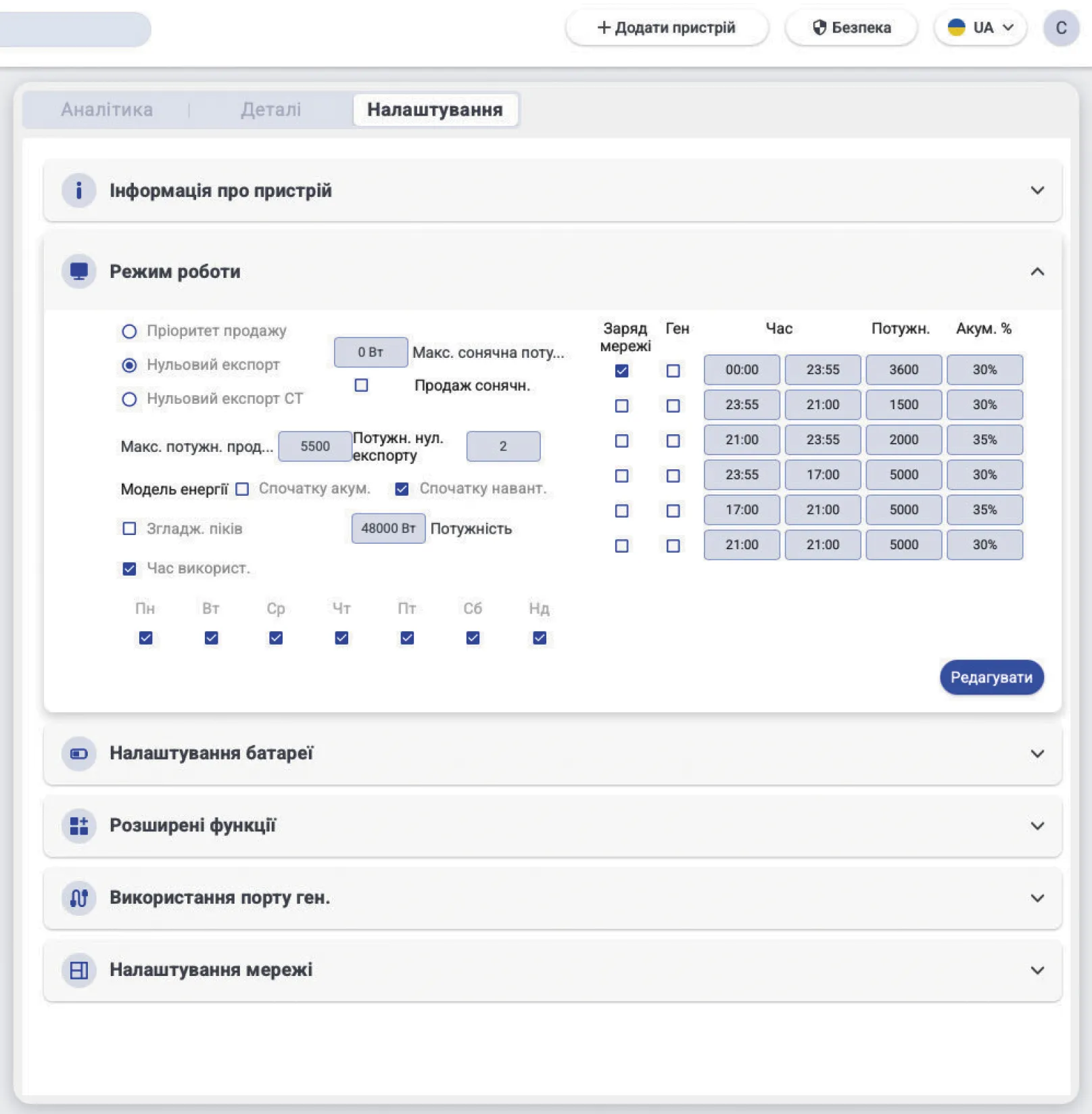Click the 17:00 start time field
This screenshot has width=1092, height=1114.
tap(742, 510)
